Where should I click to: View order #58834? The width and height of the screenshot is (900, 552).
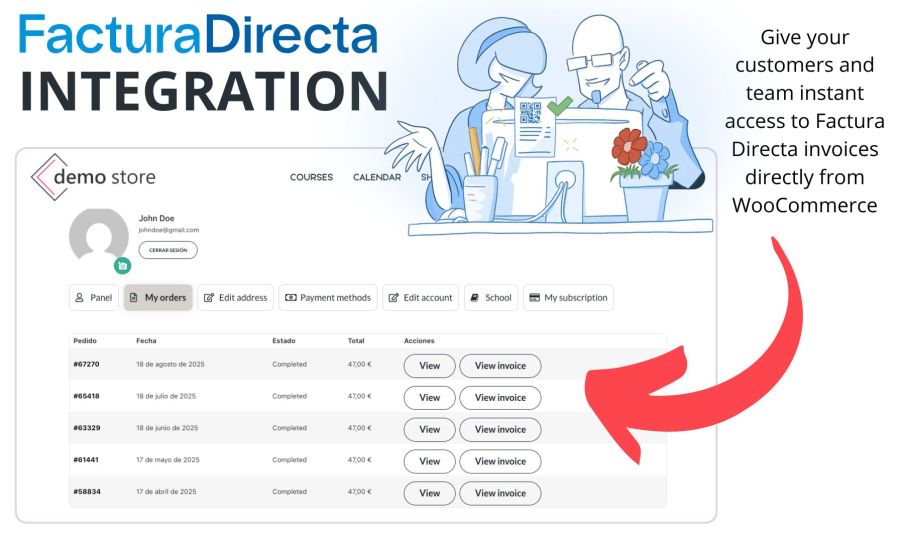(x=429, y=493)
